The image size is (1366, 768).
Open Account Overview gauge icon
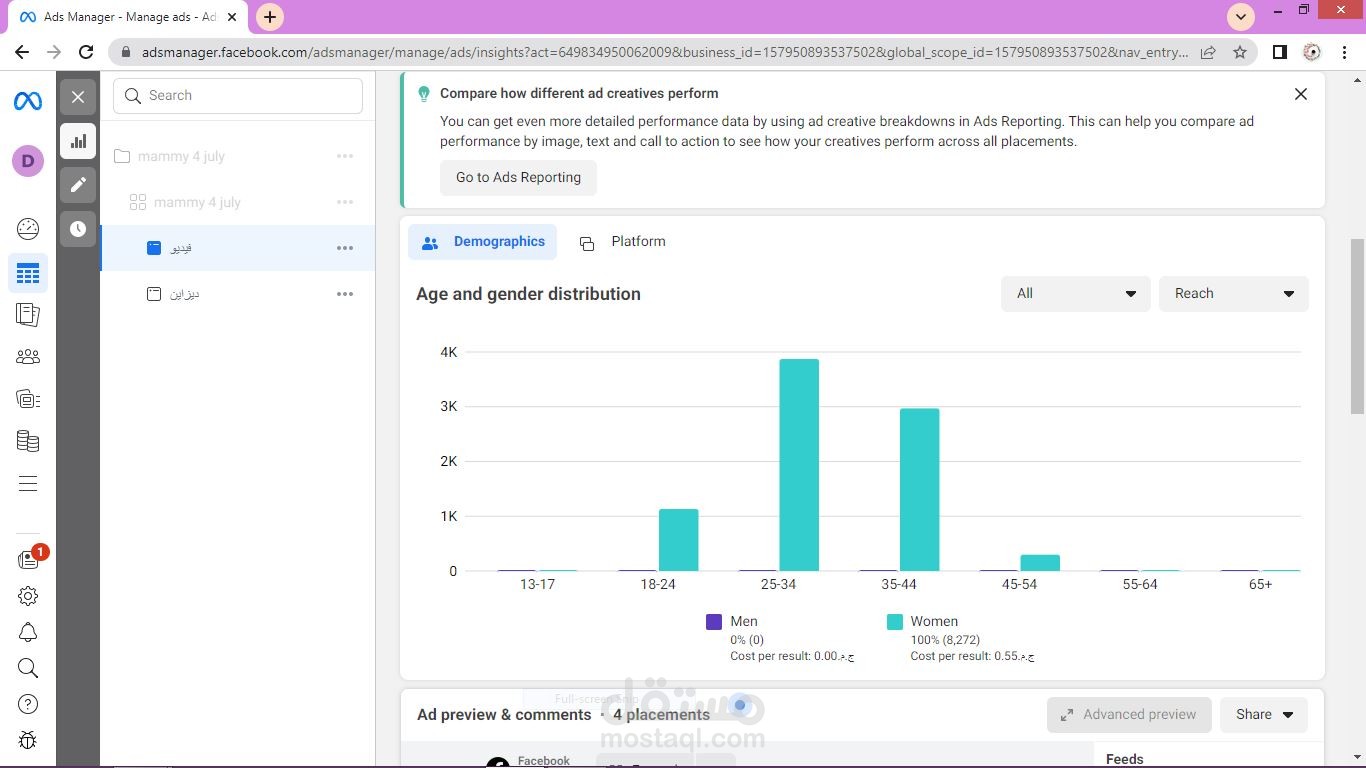click(x=28, y=229)
